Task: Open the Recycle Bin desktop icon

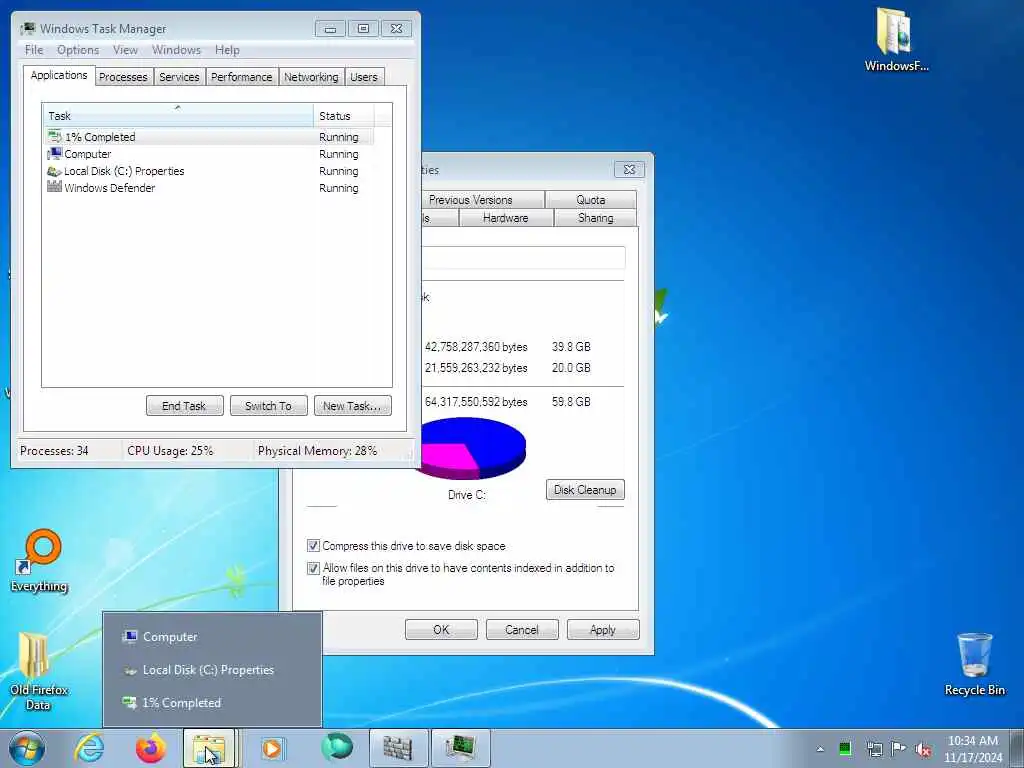Action: (974, 665)
